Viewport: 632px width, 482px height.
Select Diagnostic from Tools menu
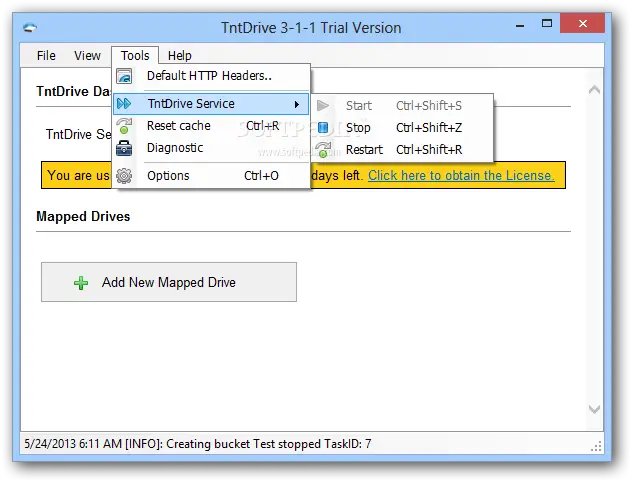point(211,148)
